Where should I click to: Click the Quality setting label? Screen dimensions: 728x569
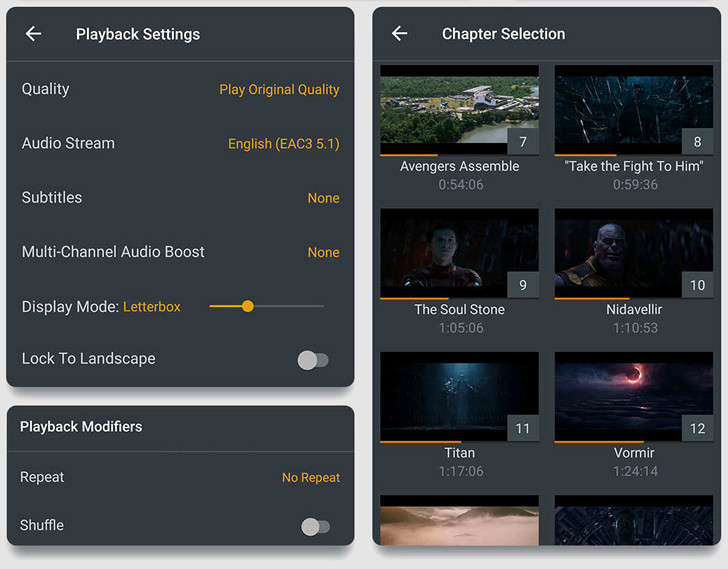click(46, 89)
